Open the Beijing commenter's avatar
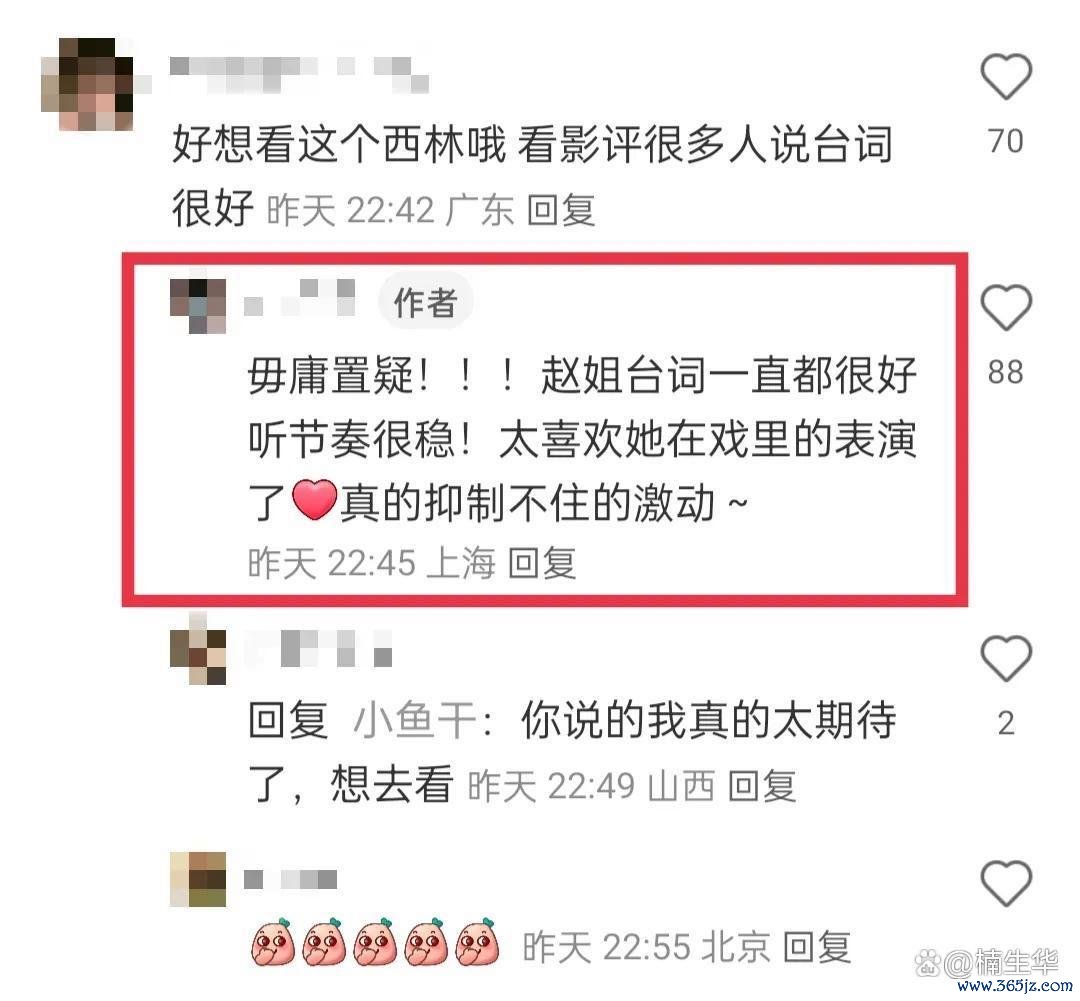Viewport: 1080px width, 1001px height. (x=198, y=880)
